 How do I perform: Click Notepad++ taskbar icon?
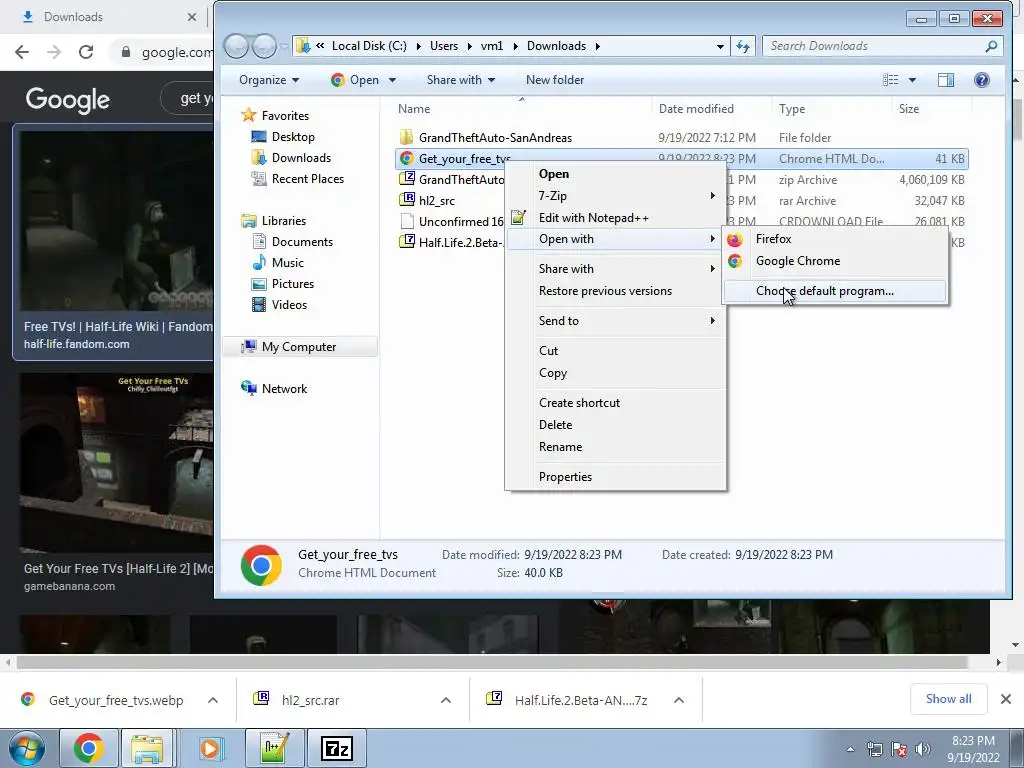274,748
